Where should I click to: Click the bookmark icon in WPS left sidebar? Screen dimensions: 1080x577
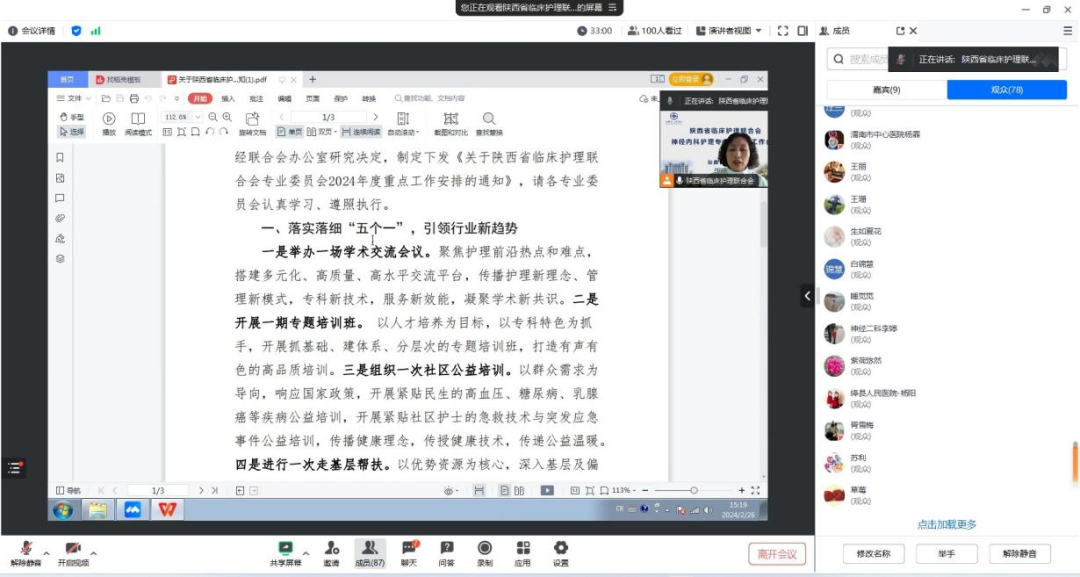click(x=60, y=158)
